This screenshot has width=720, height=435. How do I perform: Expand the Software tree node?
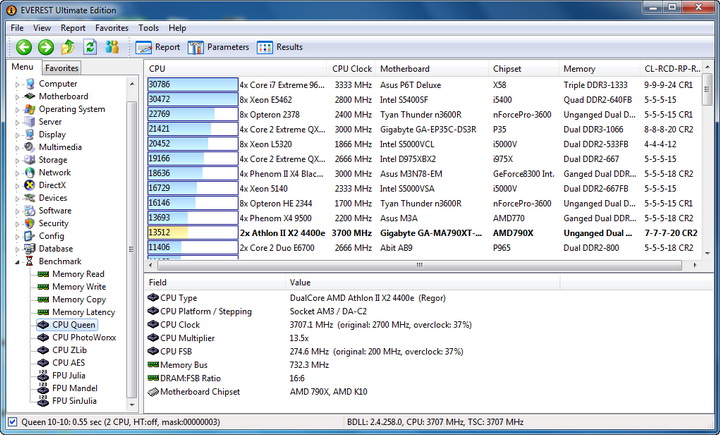point(17,211)
